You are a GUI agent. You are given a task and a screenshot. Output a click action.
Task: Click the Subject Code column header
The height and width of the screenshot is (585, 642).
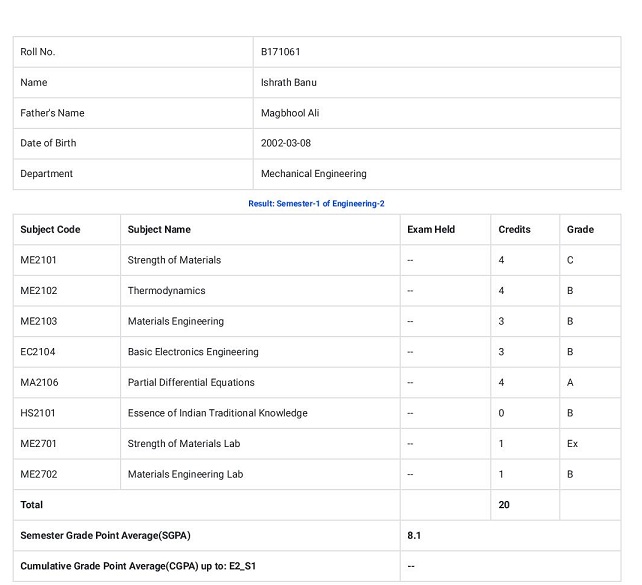(x=50, y=230)
